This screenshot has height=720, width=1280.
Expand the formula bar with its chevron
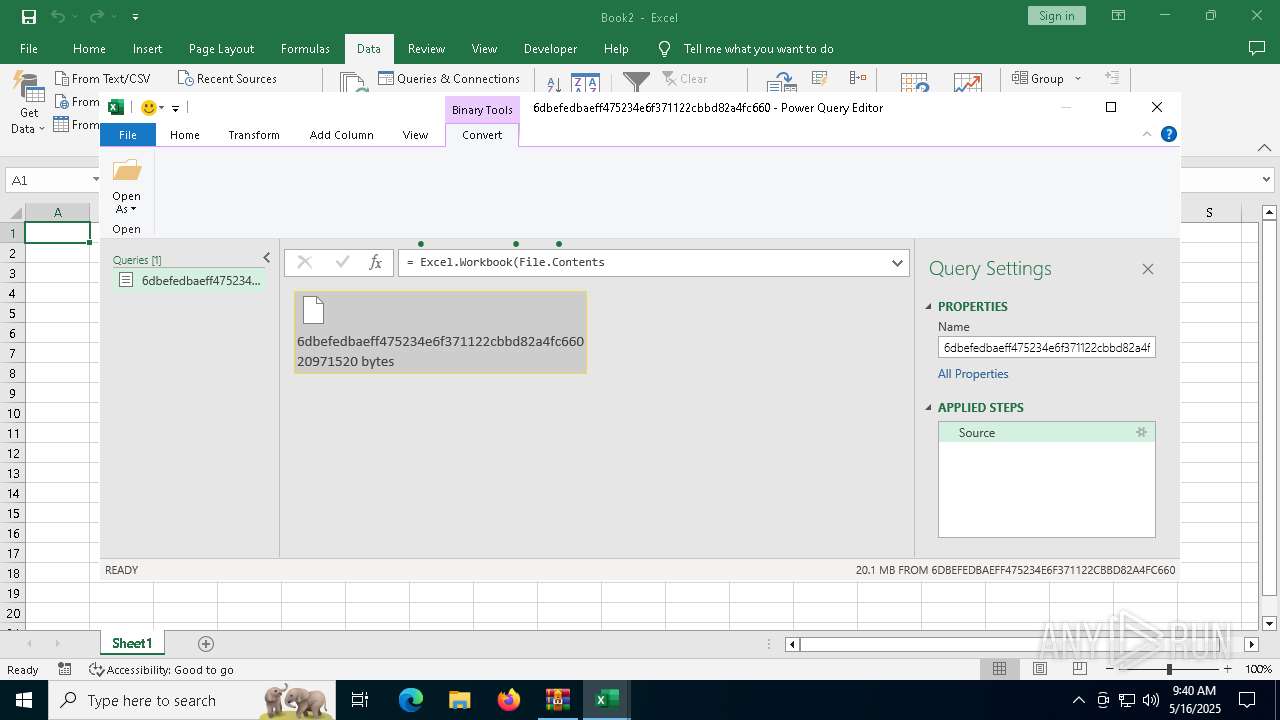[898, 262]
